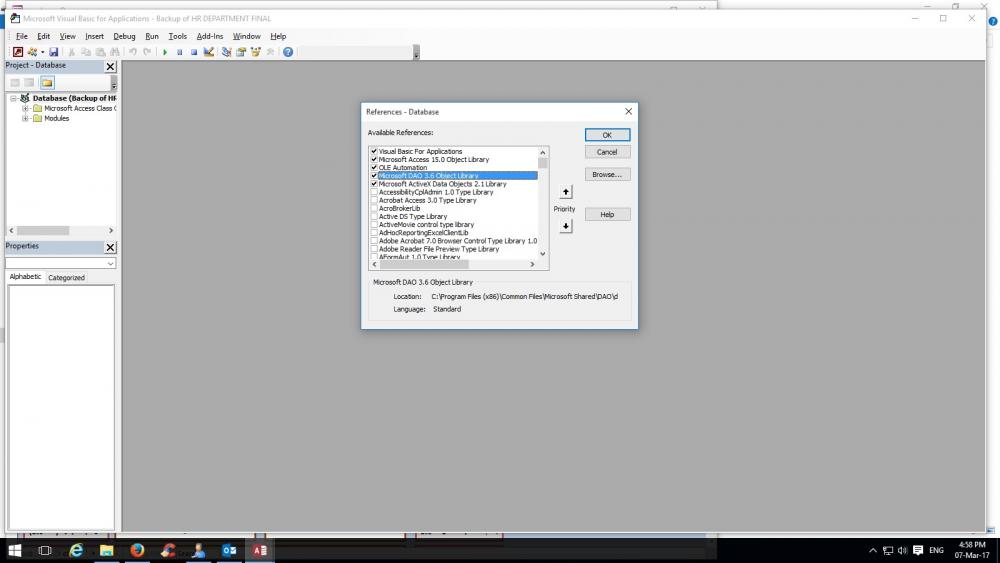The height and width of the screenshot is (563, 1000).
Task: Open the Tools menu
Action: [x=177, y=36]
